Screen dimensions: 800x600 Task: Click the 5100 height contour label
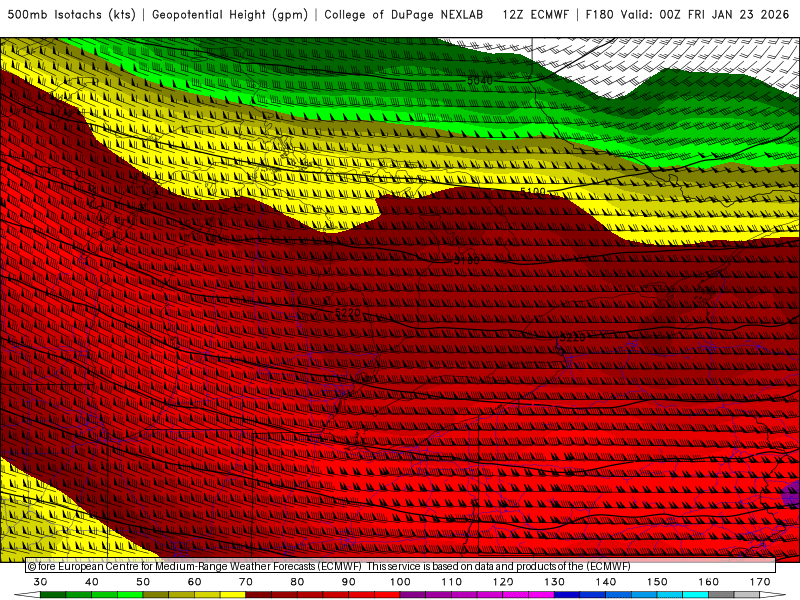(533, 192)
